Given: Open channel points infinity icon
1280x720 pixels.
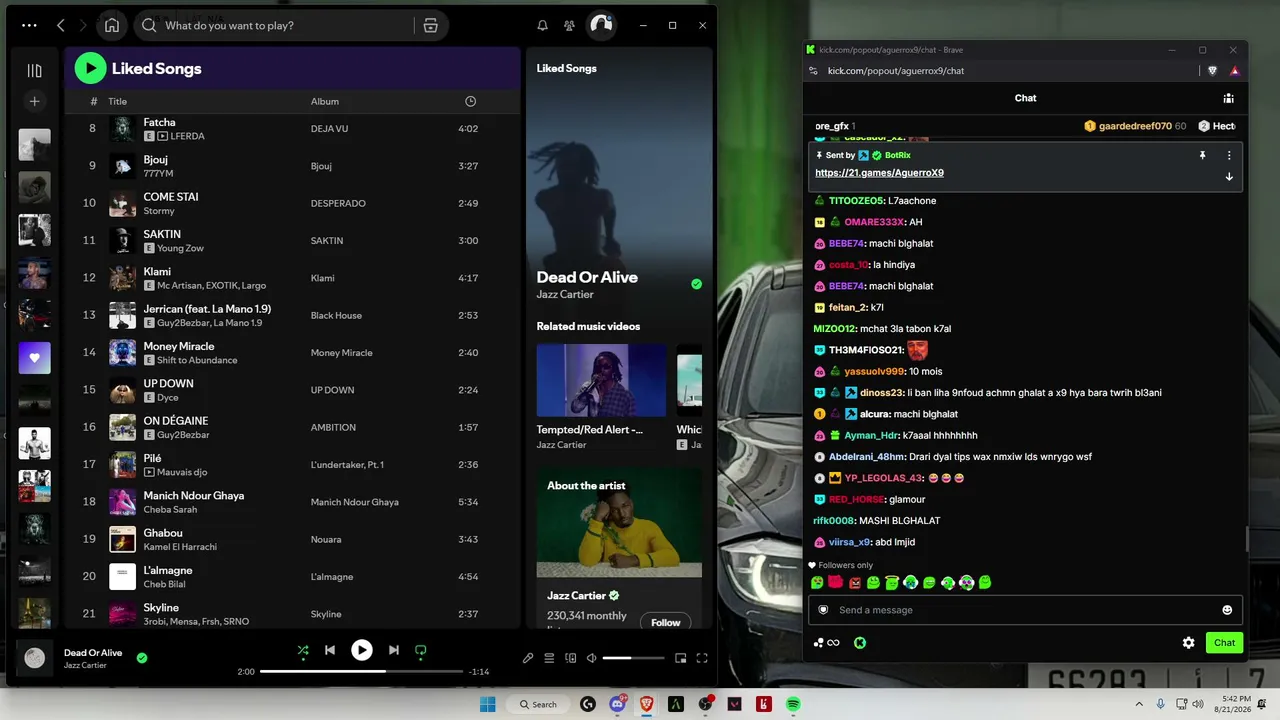Looking at the screenshot, I should (x=826, y=643).
